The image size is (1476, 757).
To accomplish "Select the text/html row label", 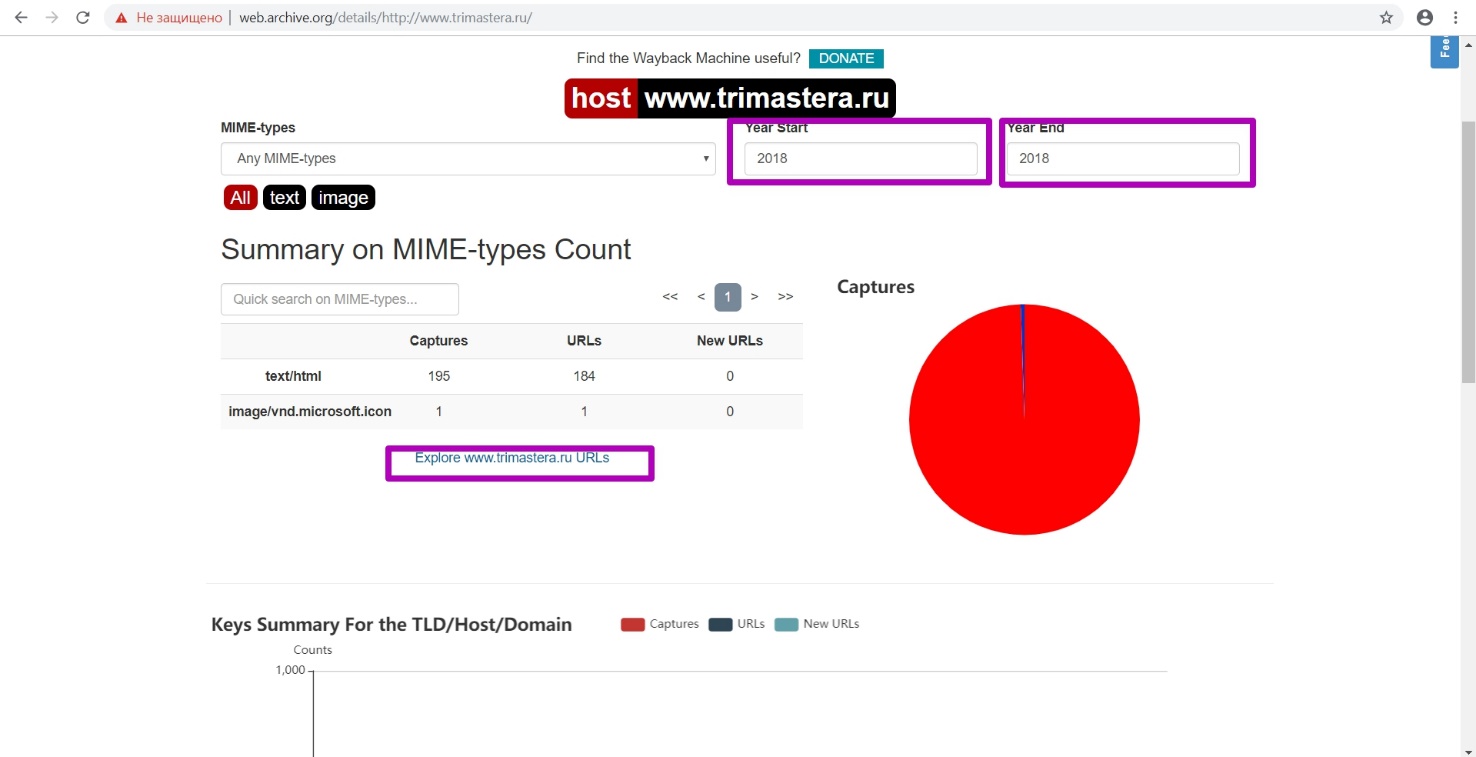I will (293, 376).
